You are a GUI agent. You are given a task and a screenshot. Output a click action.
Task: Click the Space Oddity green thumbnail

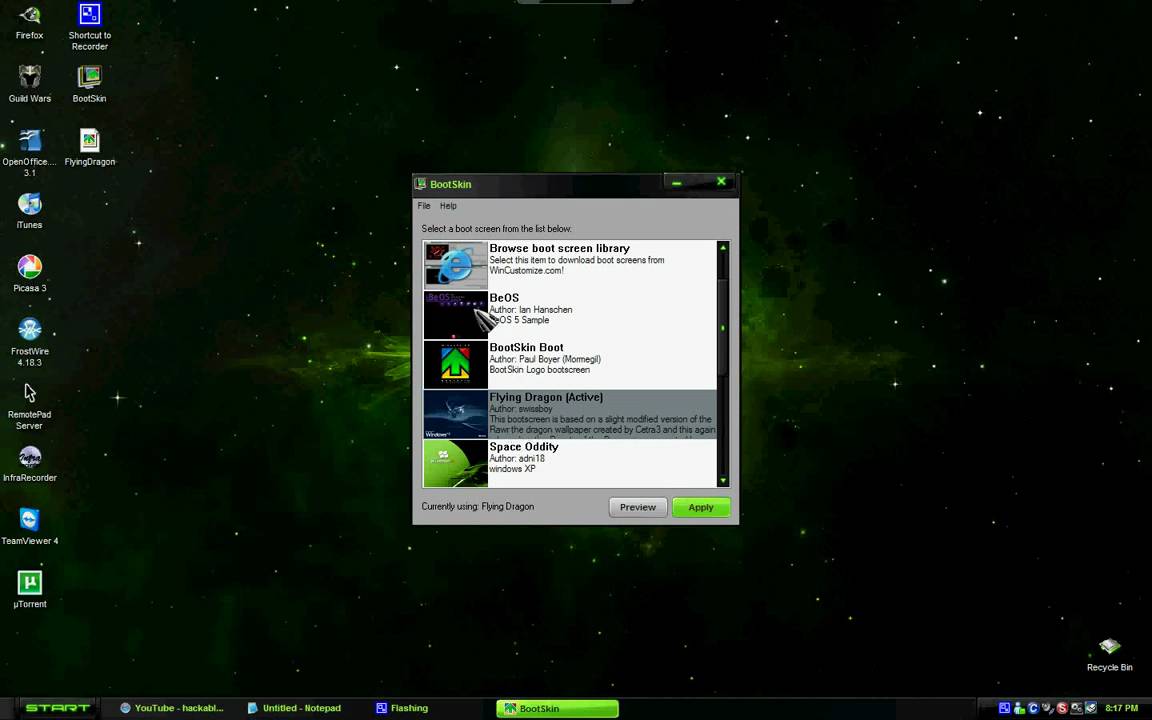(456, 464)
